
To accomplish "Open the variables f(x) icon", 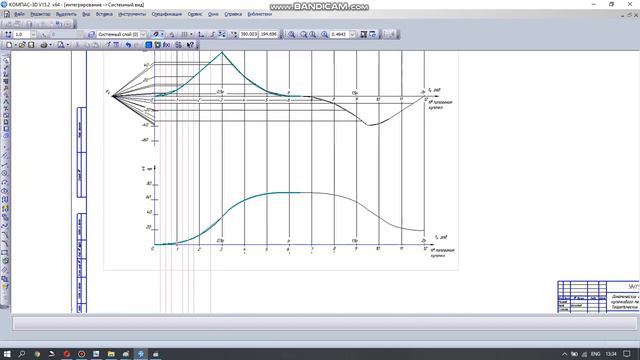I will tap(167, 45).
